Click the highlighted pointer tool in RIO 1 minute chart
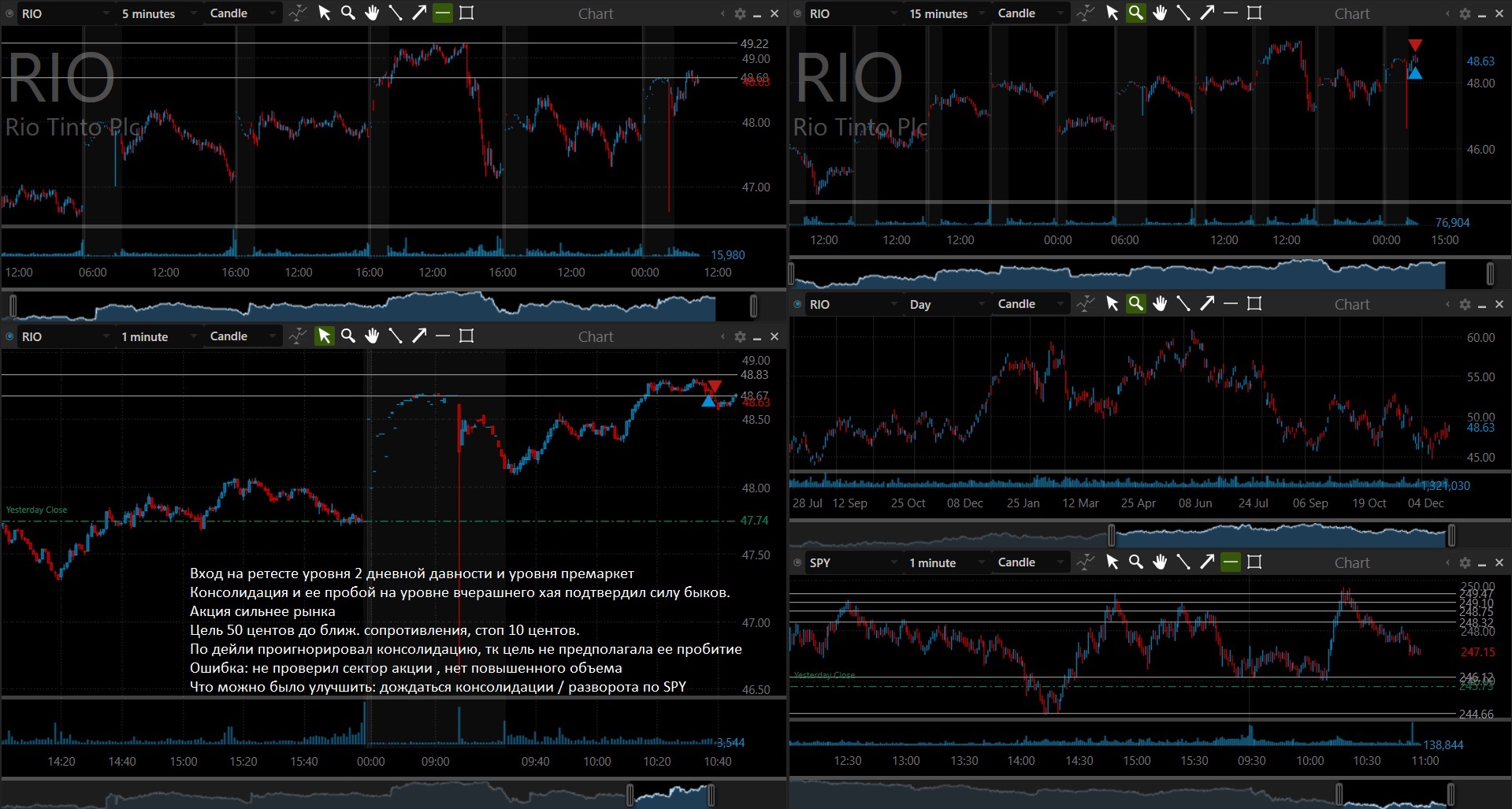1512x809 pixels. click(324, 336)
